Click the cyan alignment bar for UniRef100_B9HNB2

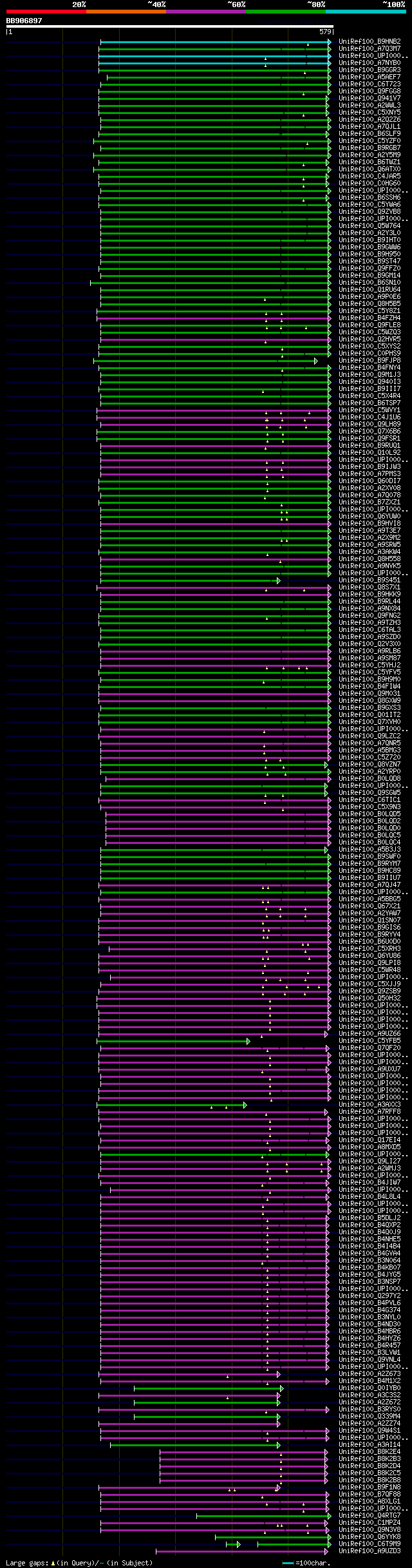tap(215, 42)
